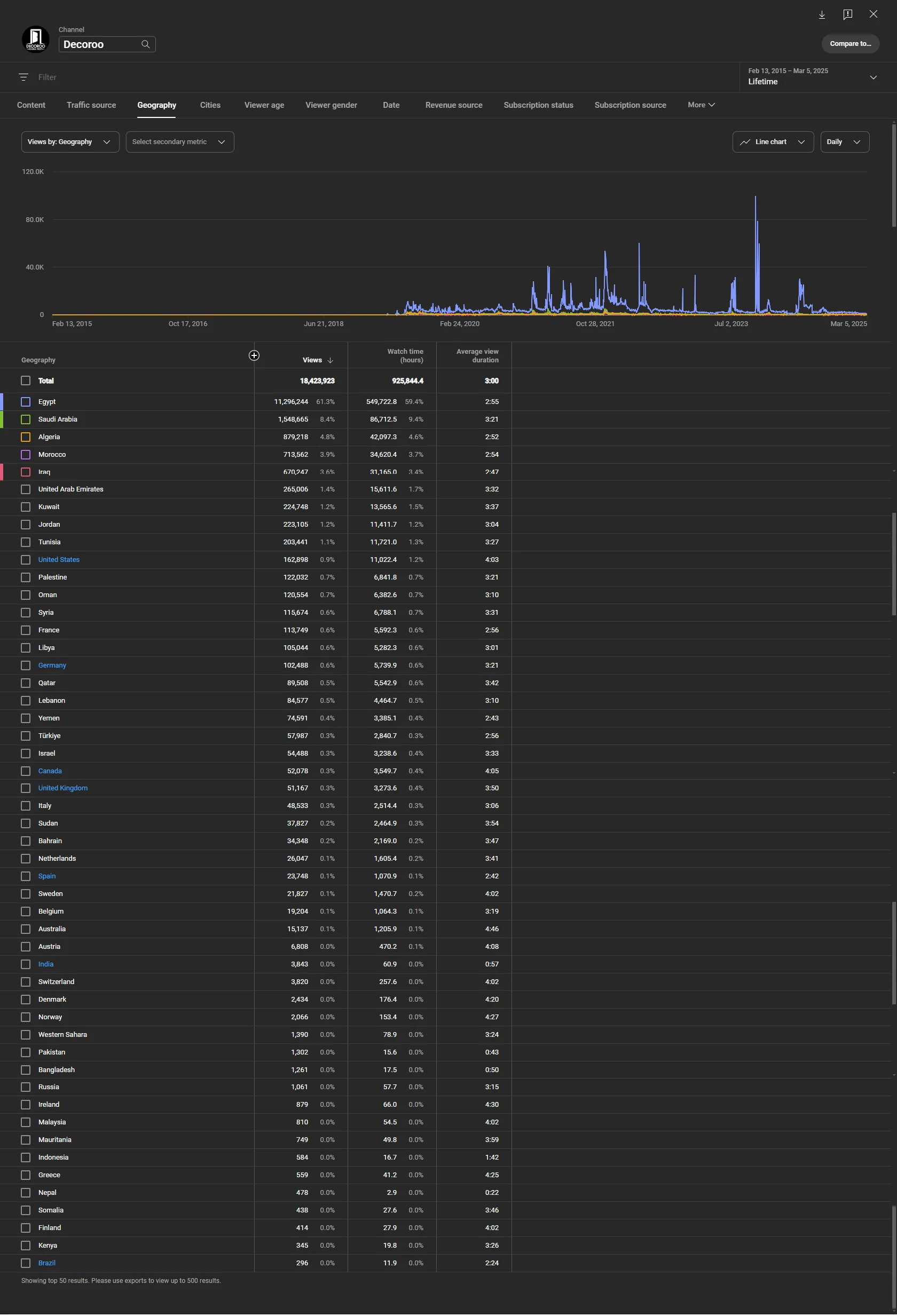Check the Tunisia row checkbox
Screen dimensions: 897x1316
(26, 542)
